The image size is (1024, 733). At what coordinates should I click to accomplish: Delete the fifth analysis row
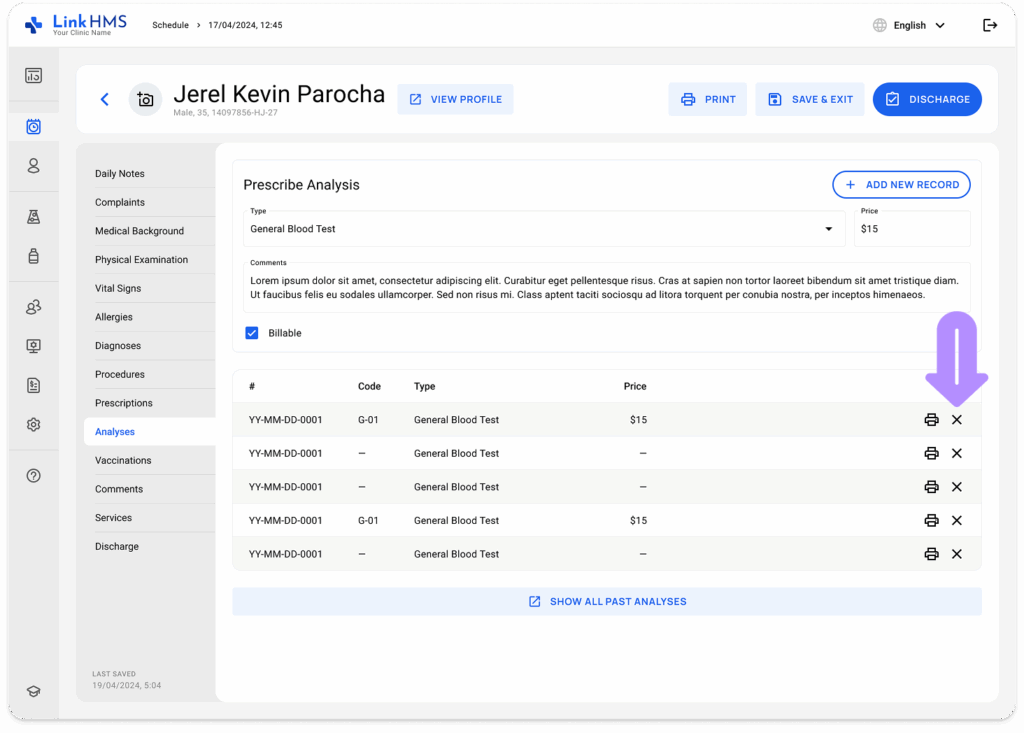(957, 554)
